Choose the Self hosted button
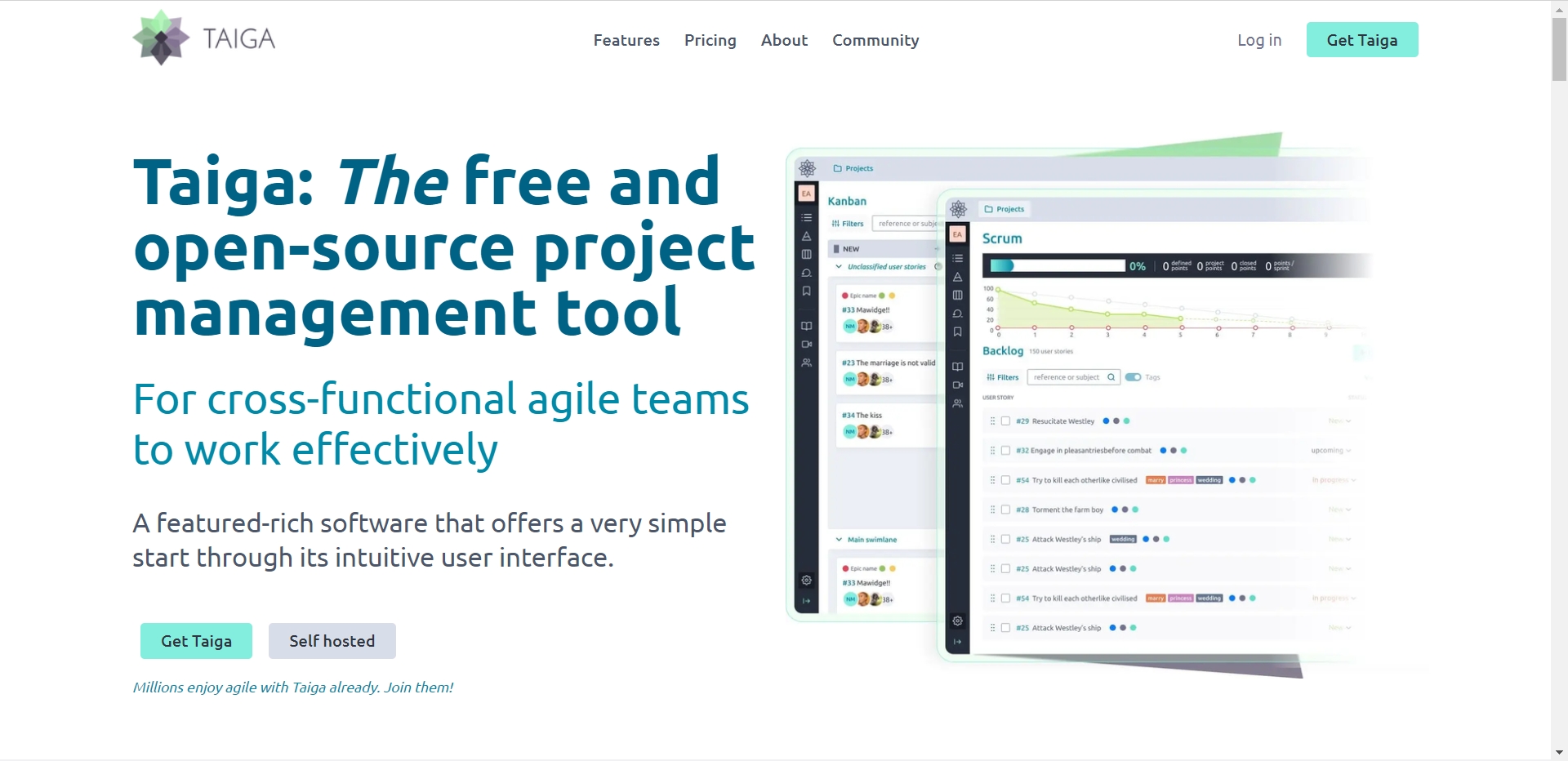1568x761 pixels. pyautogui.click(x=332, y=641)
